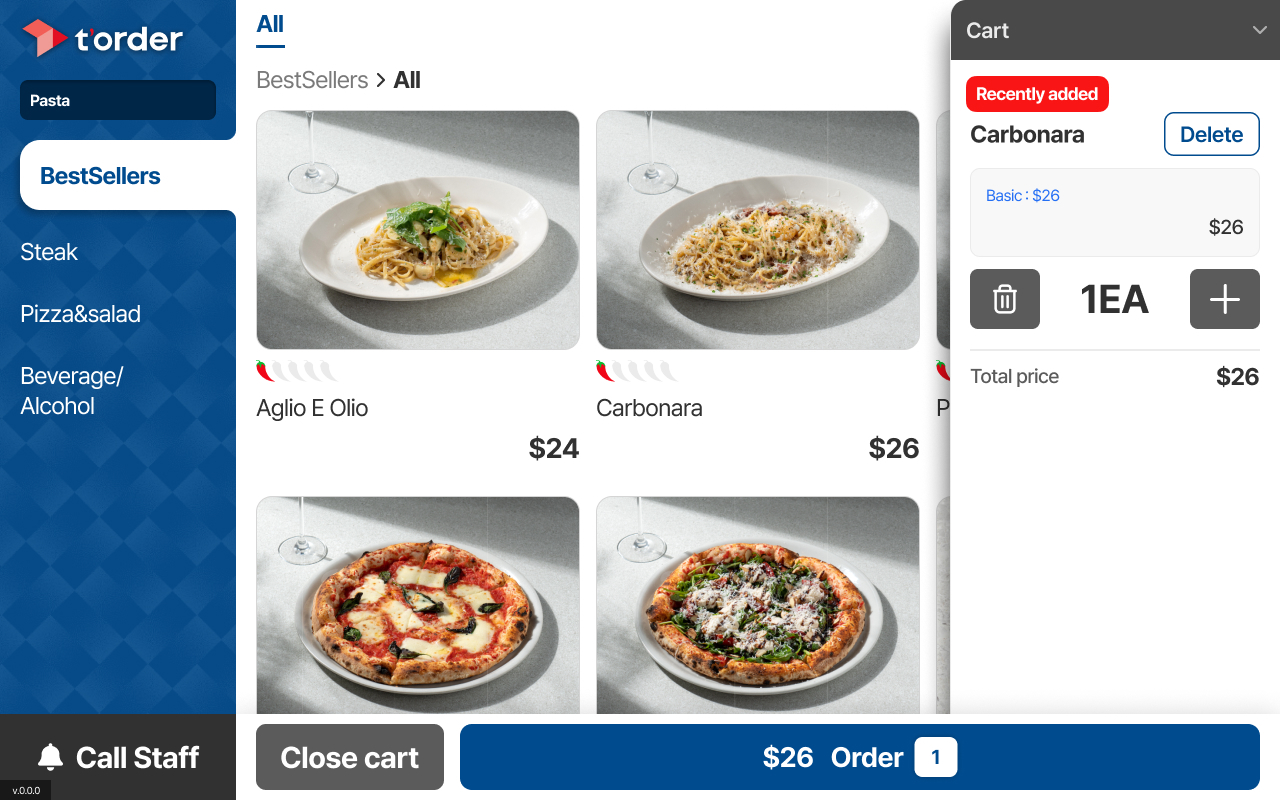This screenshot has height=800, width=1280.
Task: Click the chili spice icon under Aglio E Olio
Action: pyautogui.click(x=265, y=371)
